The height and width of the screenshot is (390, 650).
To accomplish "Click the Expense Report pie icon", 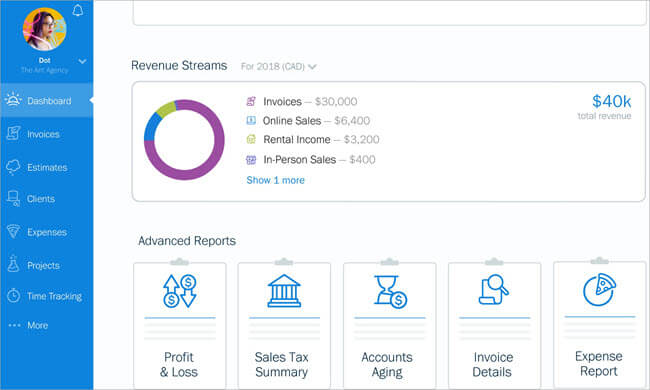I will [x=599, y=290].
